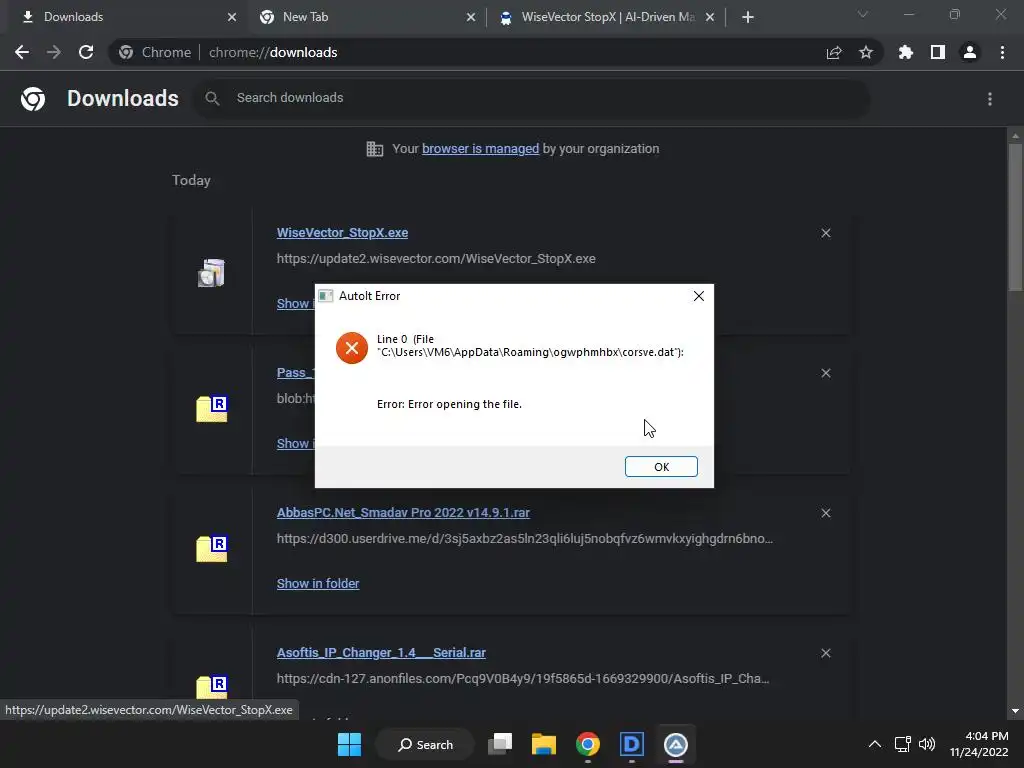Click the Asoftis_IP_Changer rar file icon
Viewport: 1024px width, 768px height.
click(x=212, y=687)
